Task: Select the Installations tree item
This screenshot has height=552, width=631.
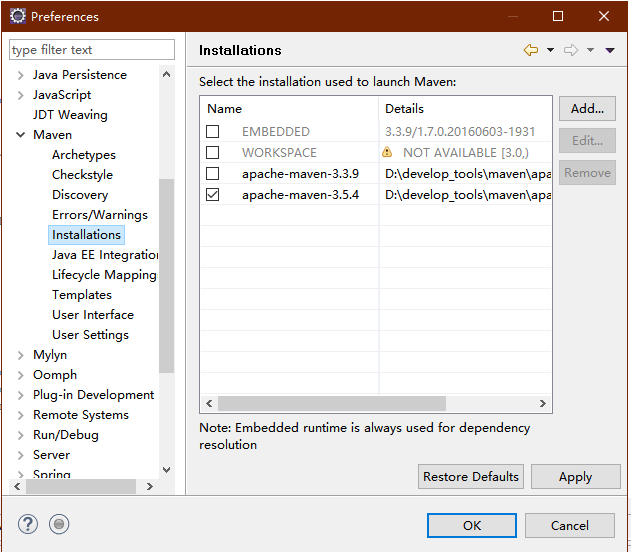Action: 86,235
